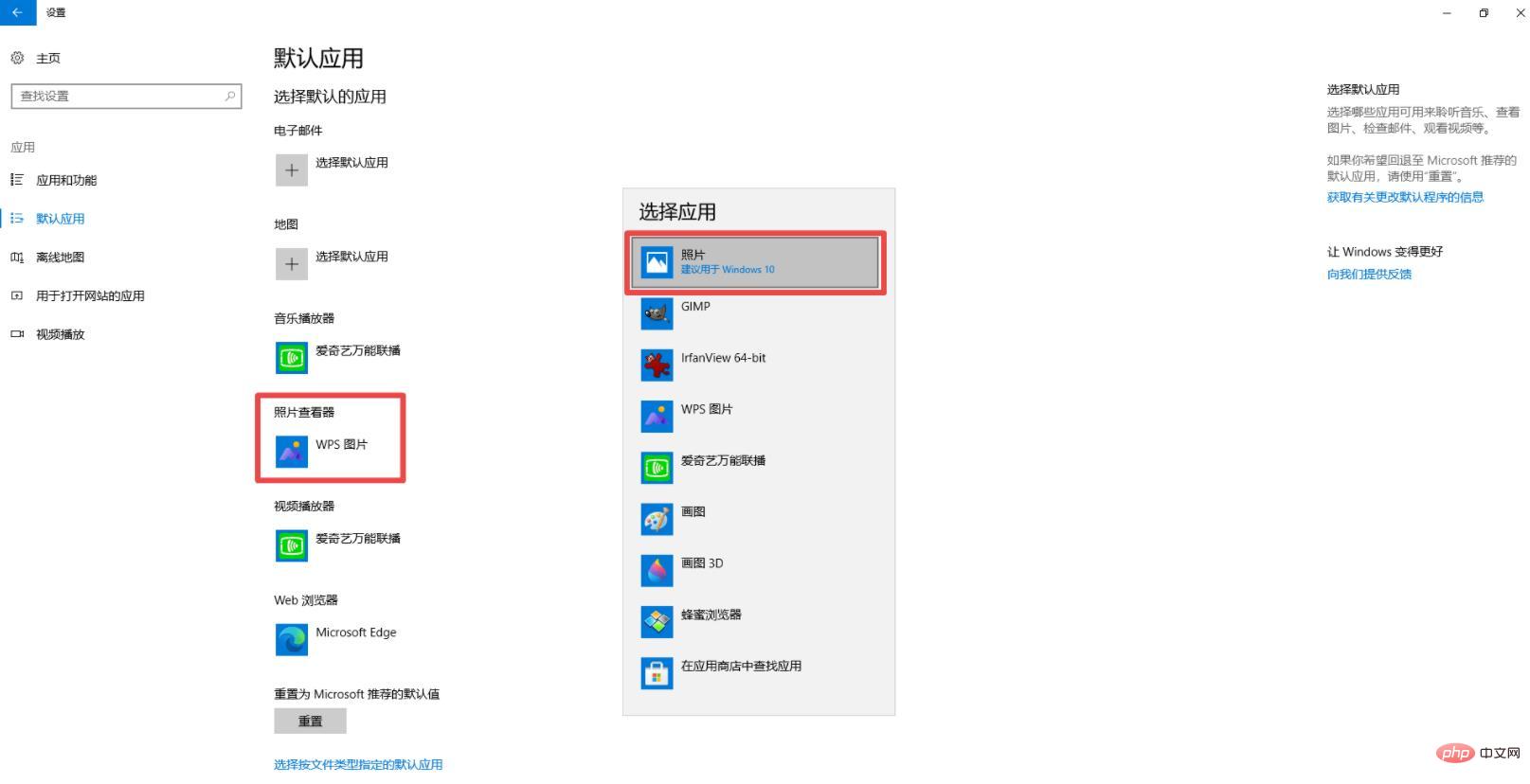Click the Microsoft Store icon in the chooser

tap(657, 673)
